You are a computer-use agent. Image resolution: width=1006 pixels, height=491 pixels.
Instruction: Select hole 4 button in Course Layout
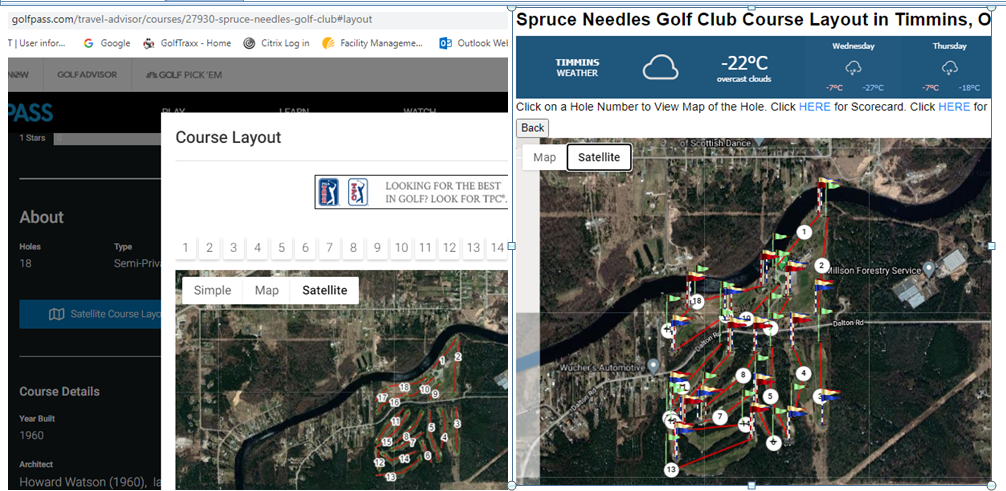coord(257,247)
